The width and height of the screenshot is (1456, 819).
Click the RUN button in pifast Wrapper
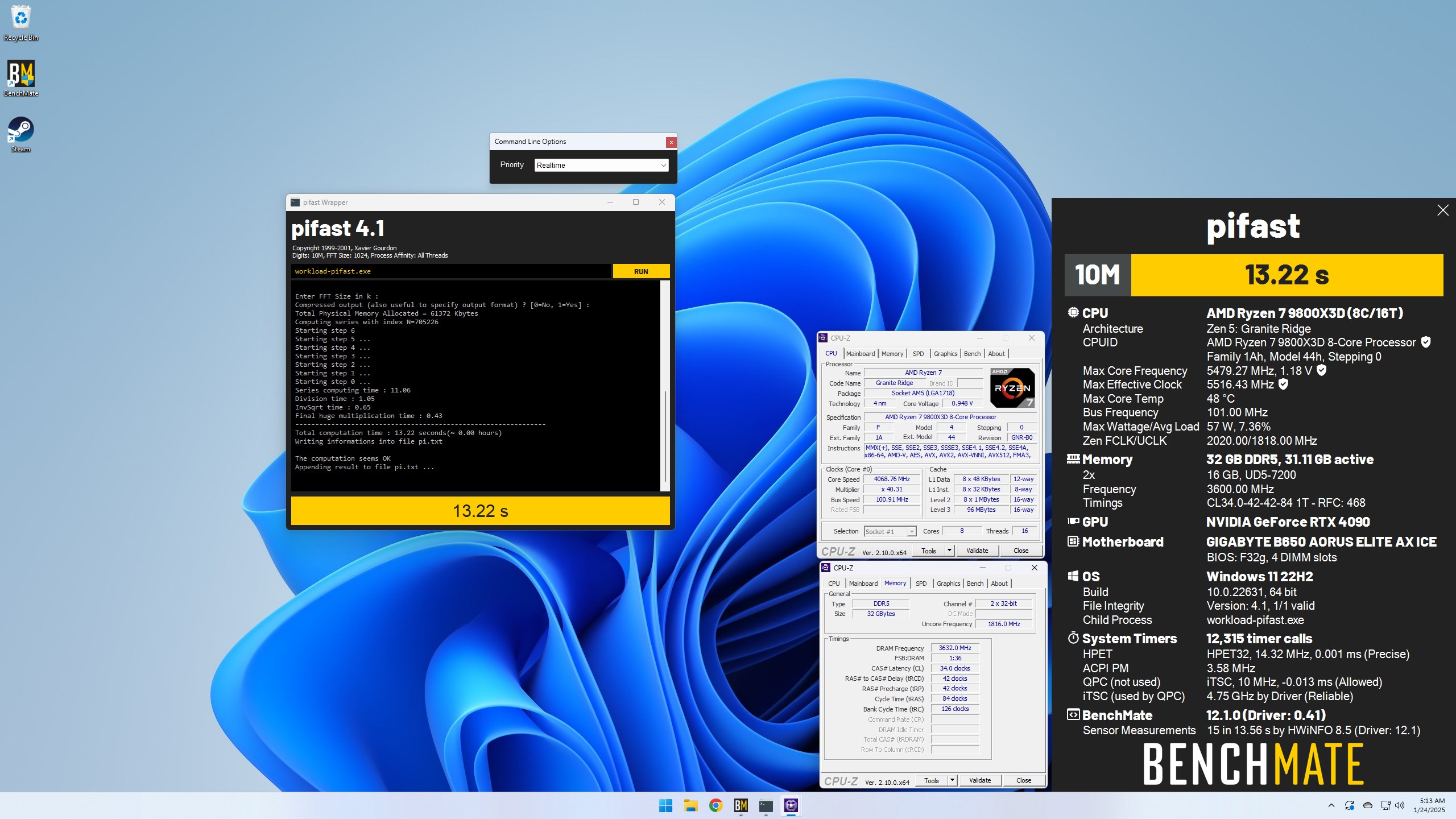coord(641,271)
